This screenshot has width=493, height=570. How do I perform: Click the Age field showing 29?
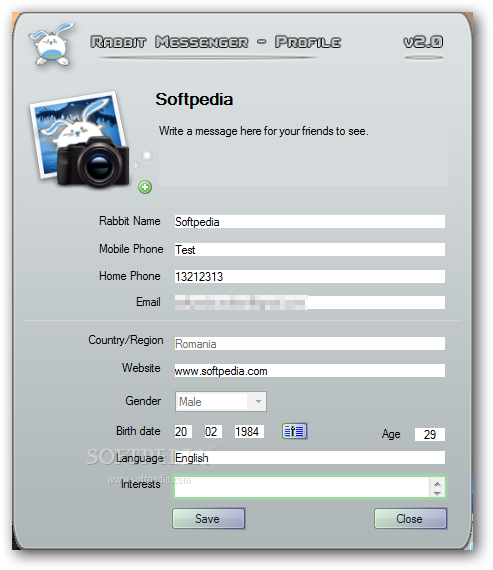(430, 434)
